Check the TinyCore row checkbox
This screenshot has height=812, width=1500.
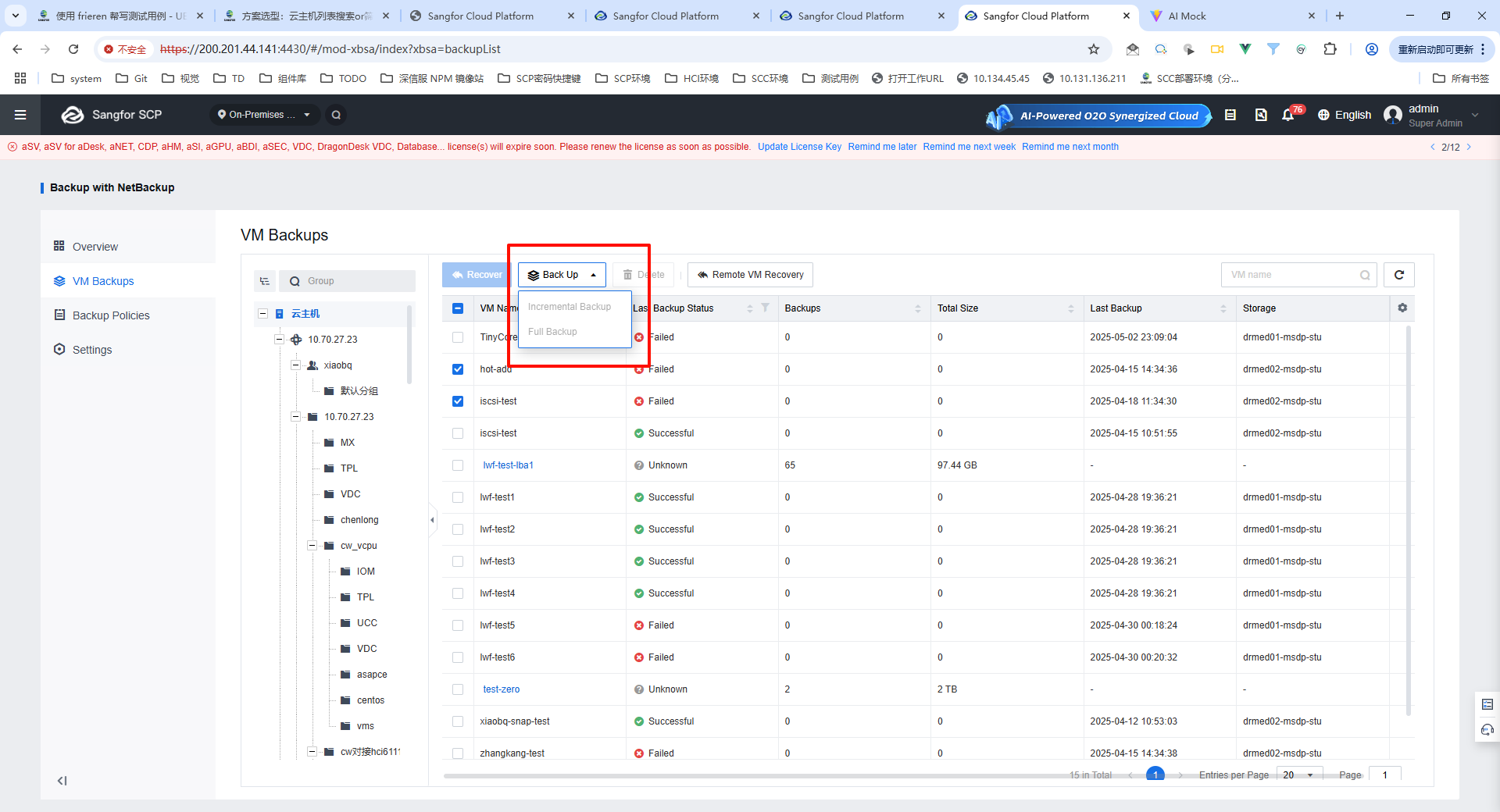(458, 337)
